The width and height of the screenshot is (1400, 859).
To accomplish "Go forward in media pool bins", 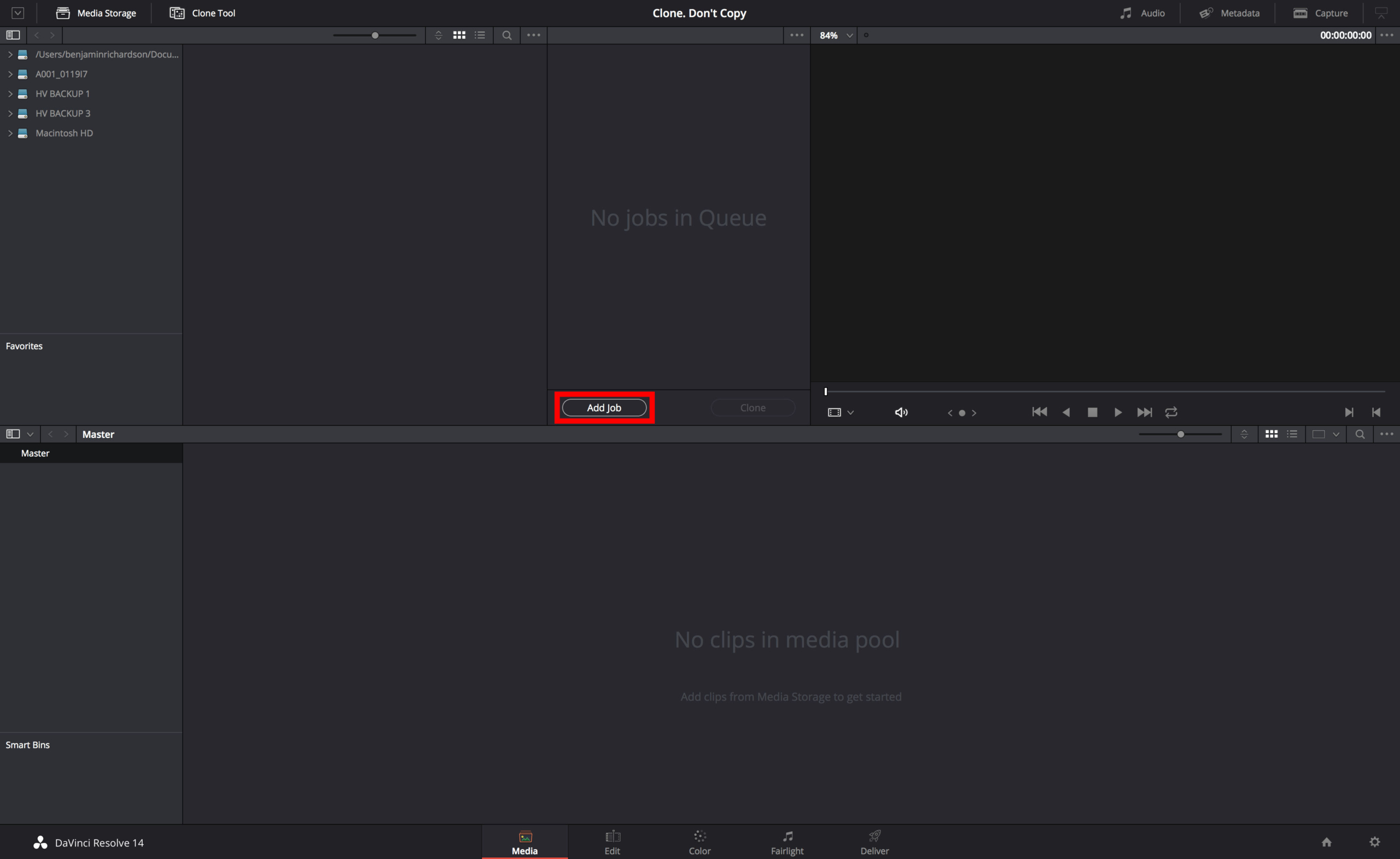I will coord(67,434).
